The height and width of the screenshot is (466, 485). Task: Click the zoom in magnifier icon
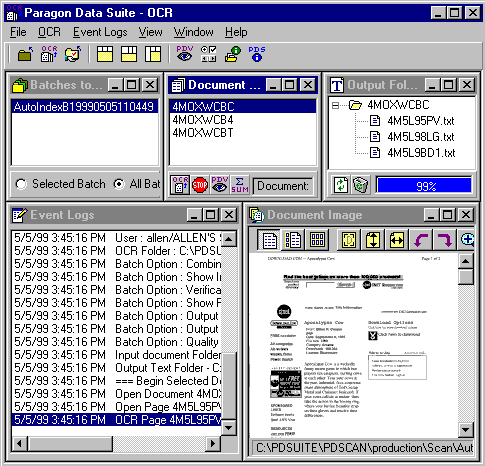(x=467, y=239)
